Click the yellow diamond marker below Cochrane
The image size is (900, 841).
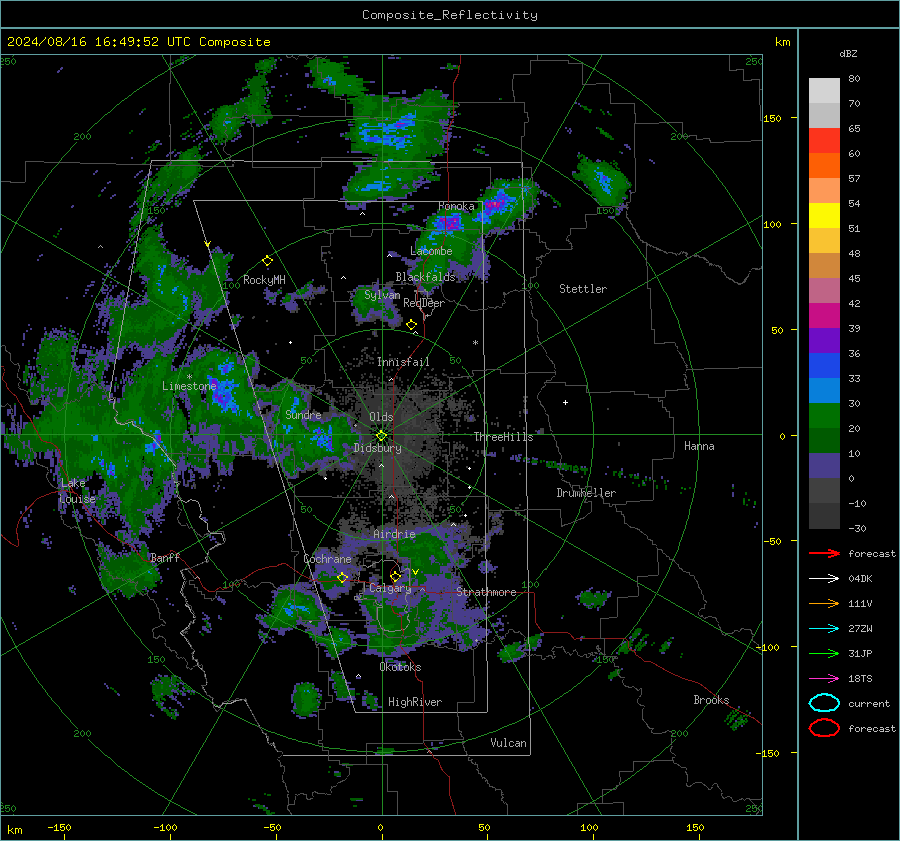click(x=343, y=578)
